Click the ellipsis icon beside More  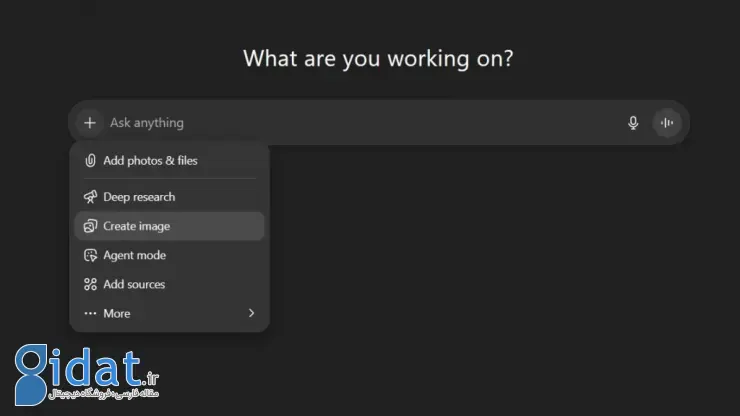coord(90,313)
